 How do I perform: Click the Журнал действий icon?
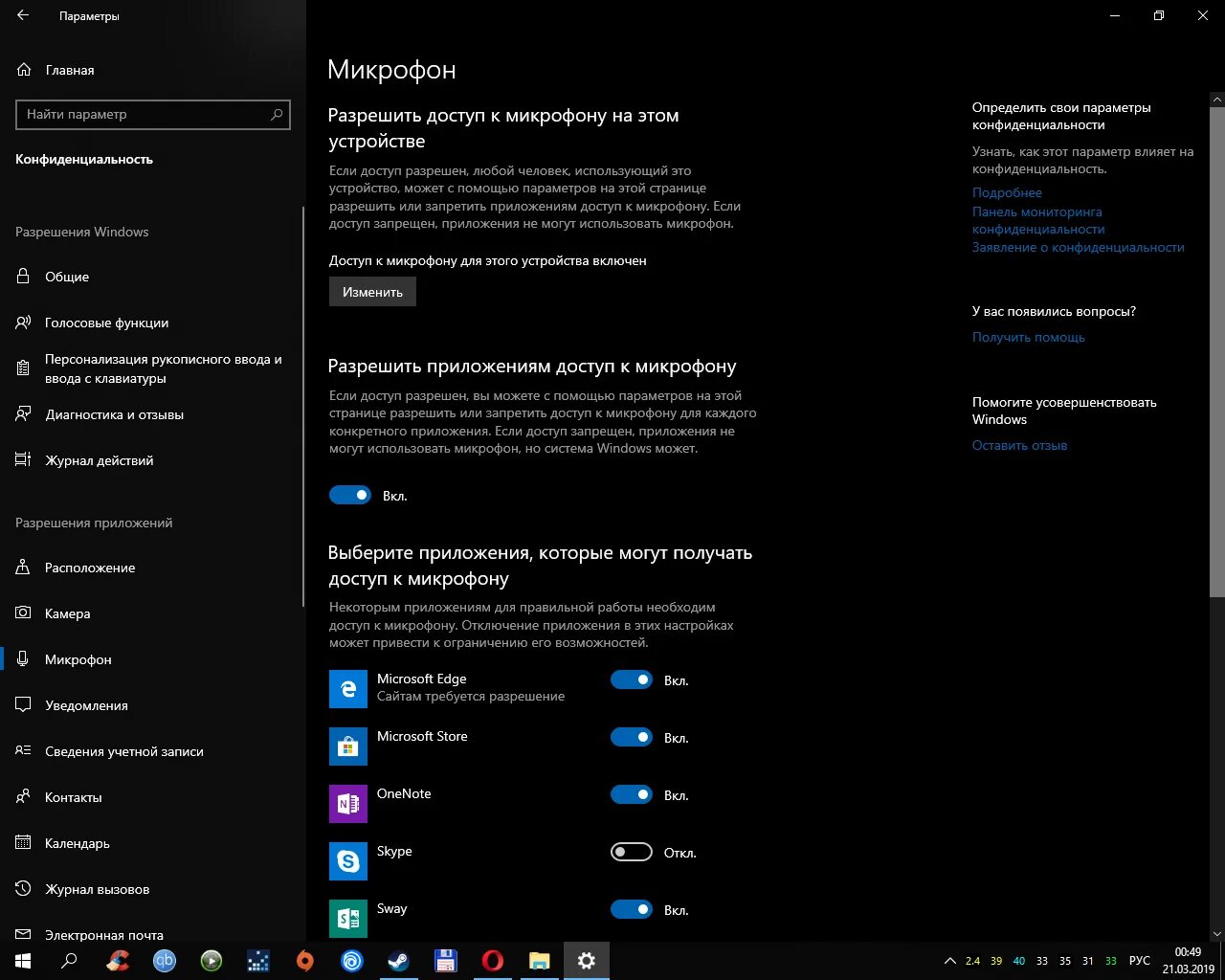[23, 460]
